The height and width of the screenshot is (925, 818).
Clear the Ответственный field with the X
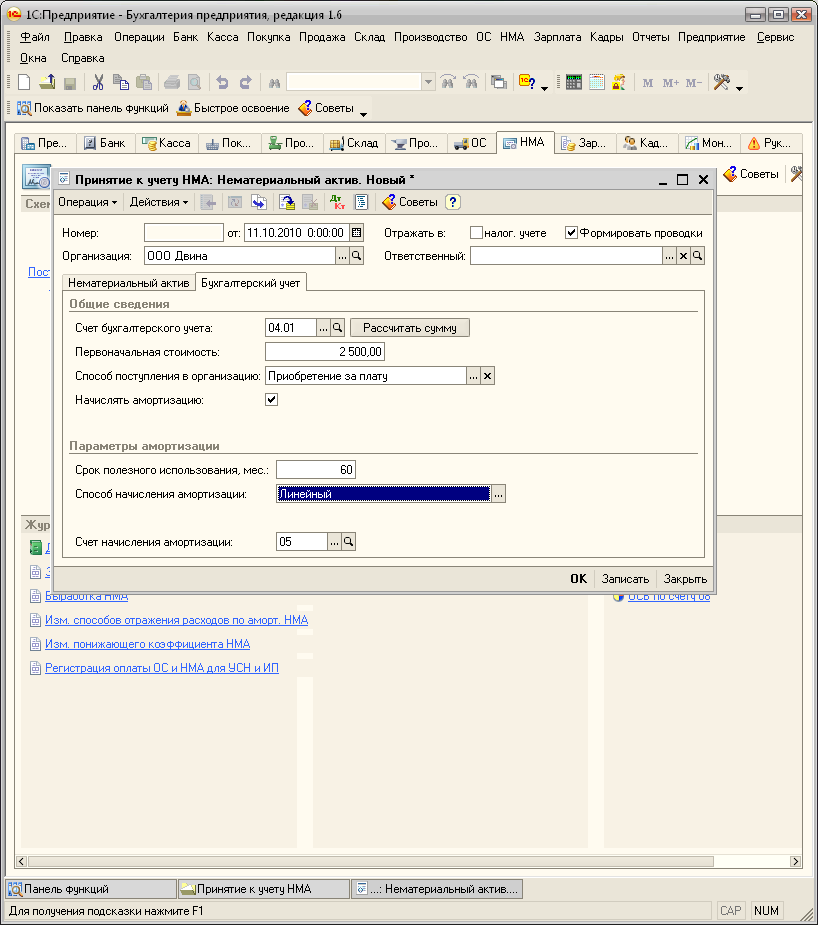[683, 256]
